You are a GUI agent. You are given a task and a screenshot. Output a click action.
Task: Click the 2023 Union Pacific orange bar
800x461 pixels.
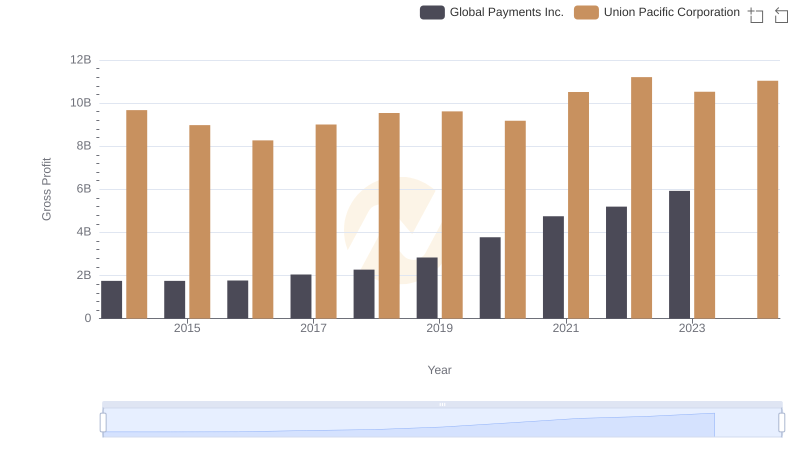coord(705,205)
